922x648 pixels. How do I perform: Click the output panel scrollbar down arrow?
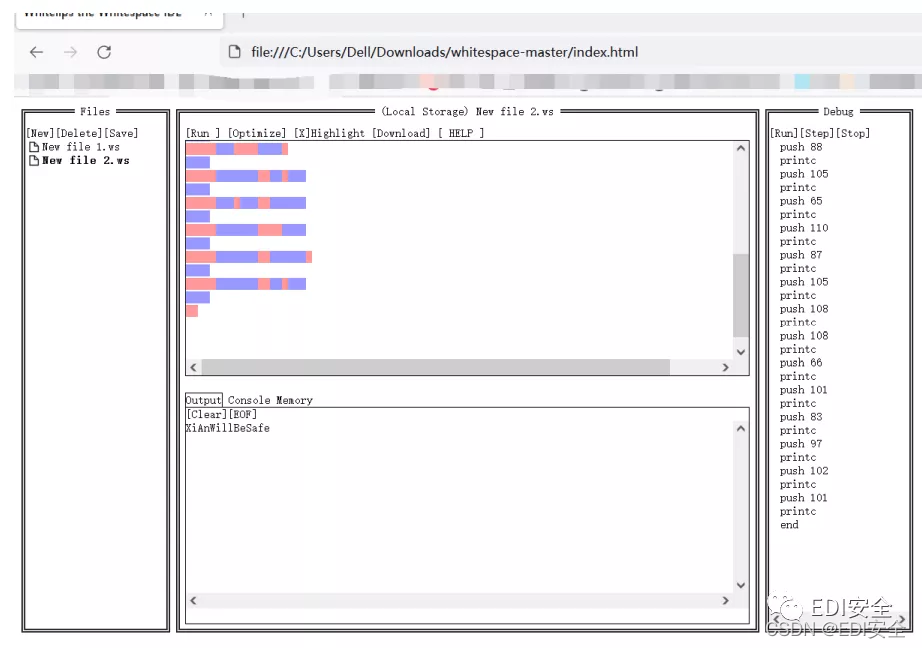coord(741,585)
